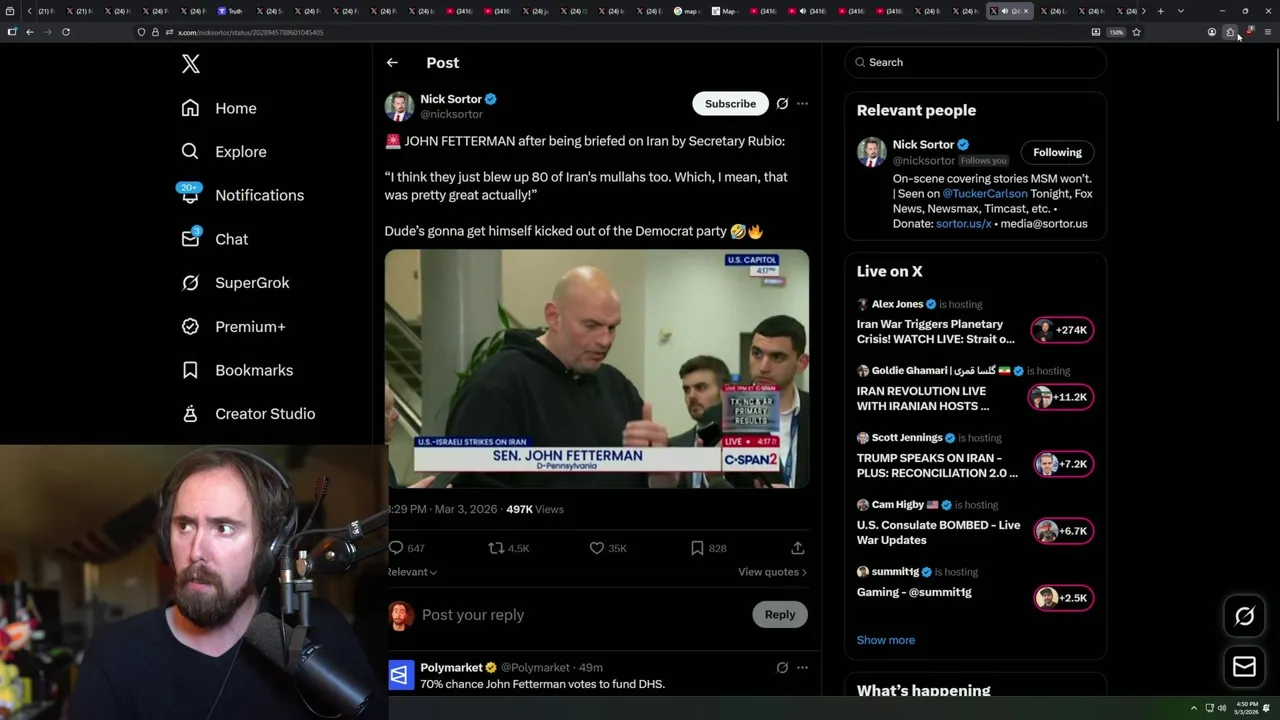Viewport: 1280px width, 720px height.
Task: Switch to the Map browser tab
Action: pyautogui.click(x=724, y=11)
